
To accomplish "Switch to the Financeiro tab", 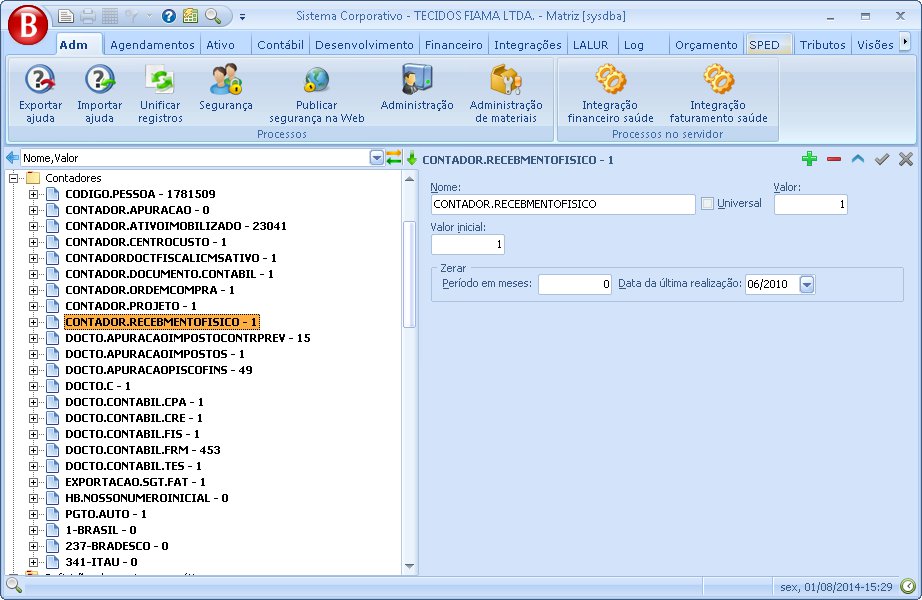I will pyautogui.click(x=453, y=45).
